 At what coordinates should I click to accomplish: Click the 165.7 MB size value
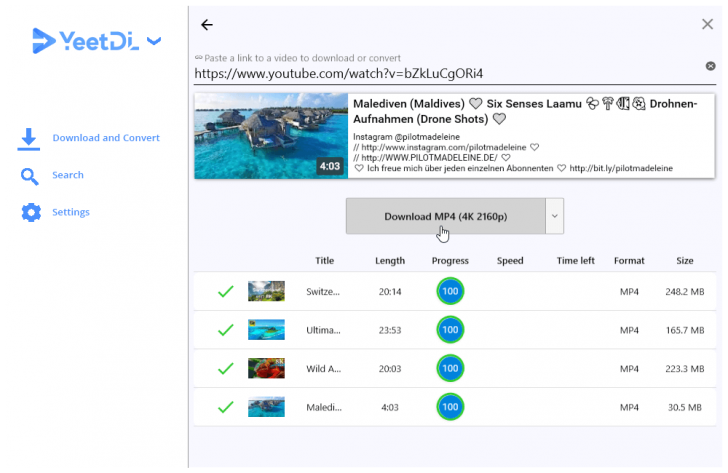pos(685,330)
